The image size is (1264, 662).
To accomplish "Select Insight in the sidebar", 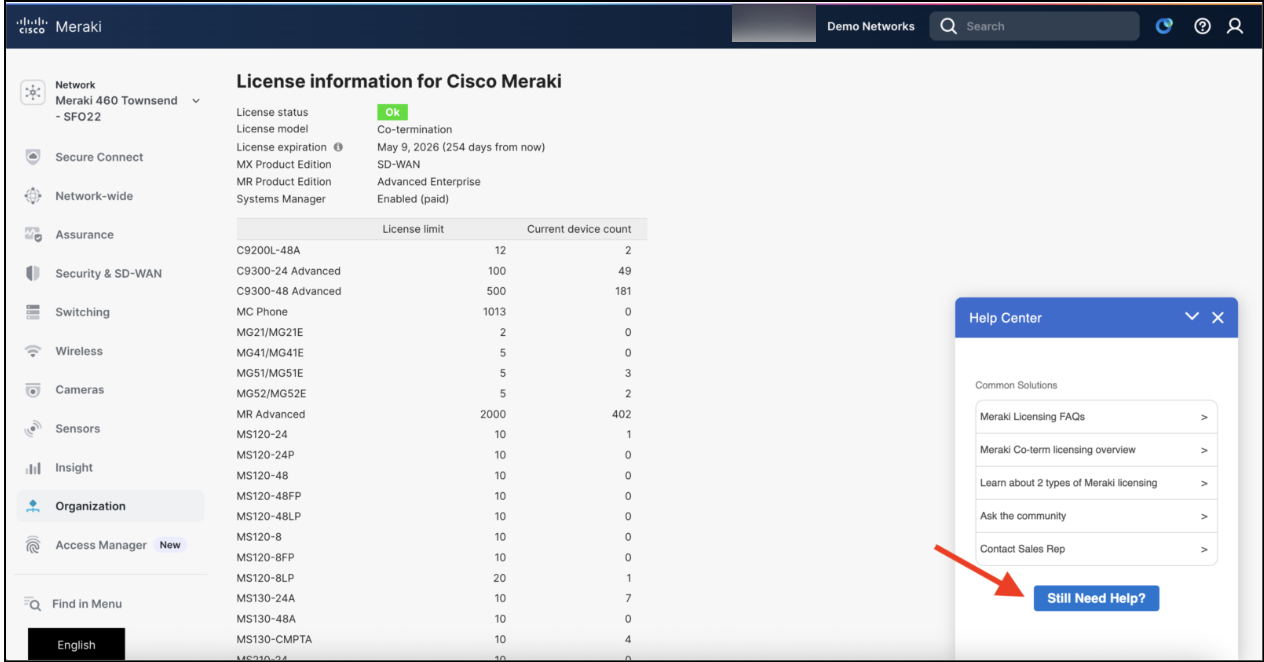I will pos(74,467).
